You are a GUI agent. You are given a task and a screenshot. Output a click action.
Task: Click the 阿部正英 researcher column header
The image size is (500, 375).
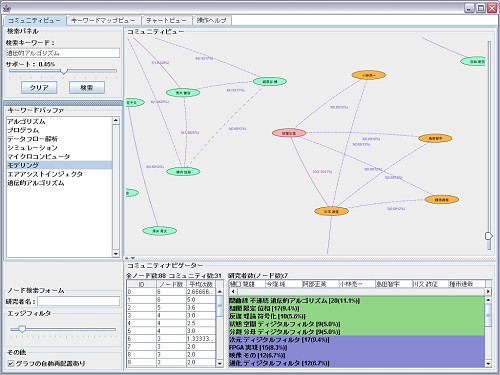point(320,284)
